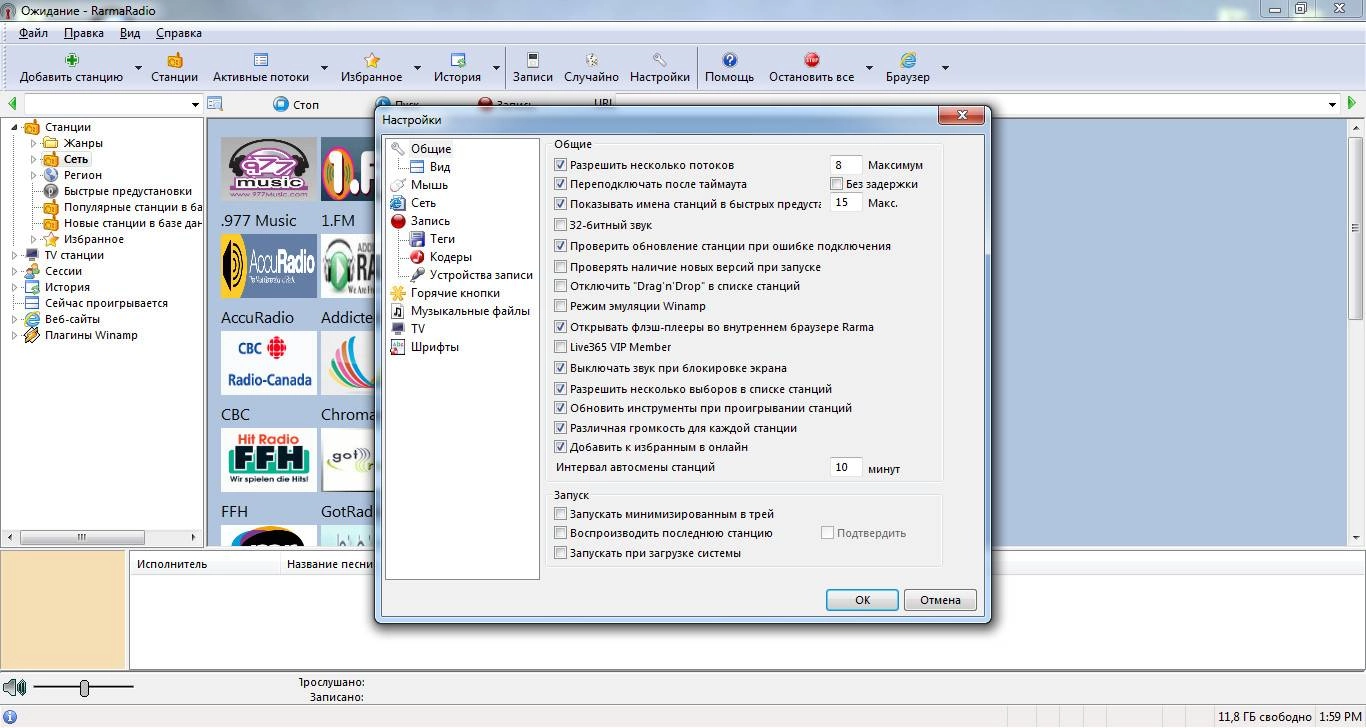Open the station search combo box dropdown

point(195,104)
